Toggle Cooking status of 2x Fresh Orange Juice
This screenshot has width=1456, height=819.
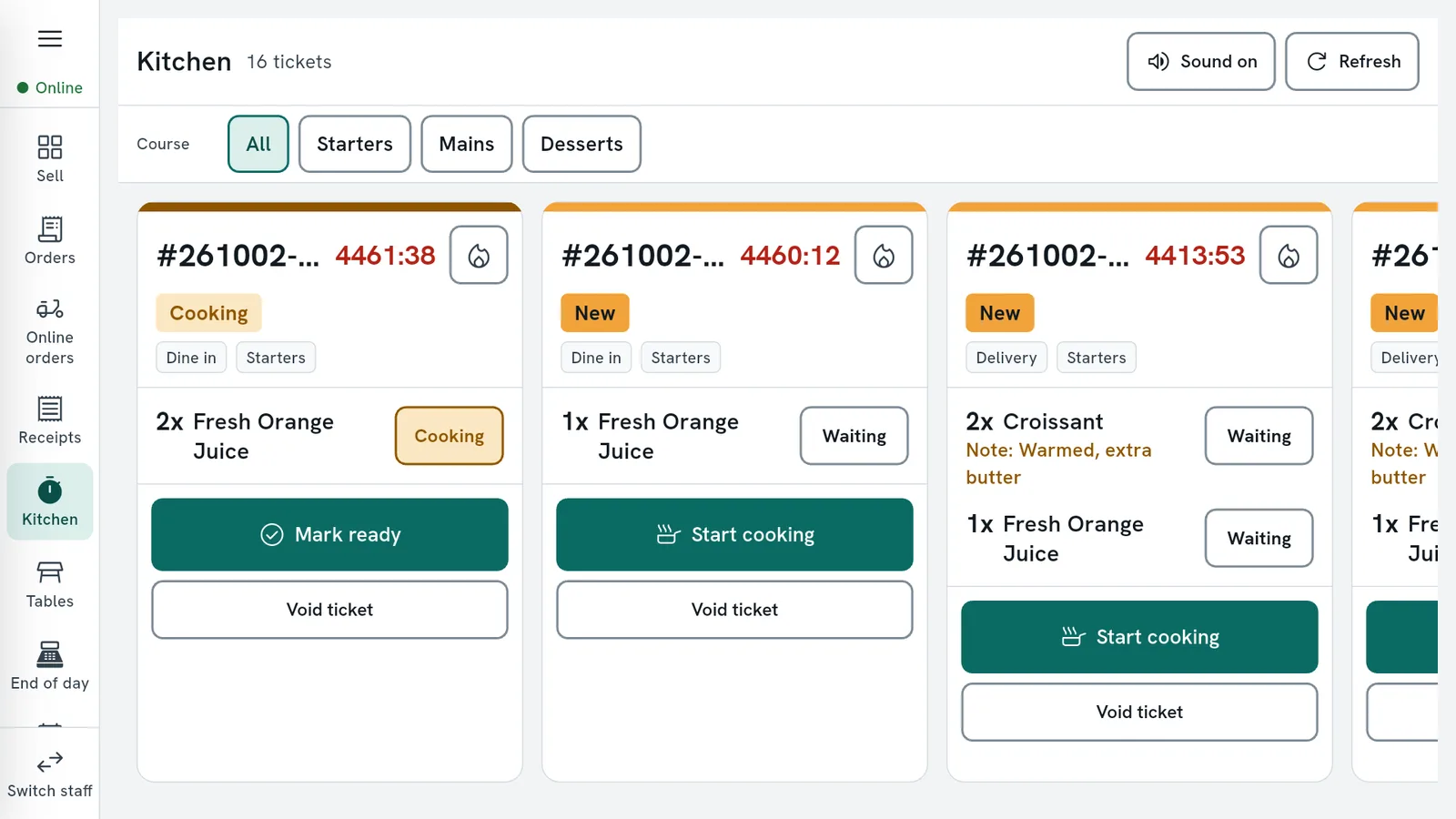click(450, 436)
